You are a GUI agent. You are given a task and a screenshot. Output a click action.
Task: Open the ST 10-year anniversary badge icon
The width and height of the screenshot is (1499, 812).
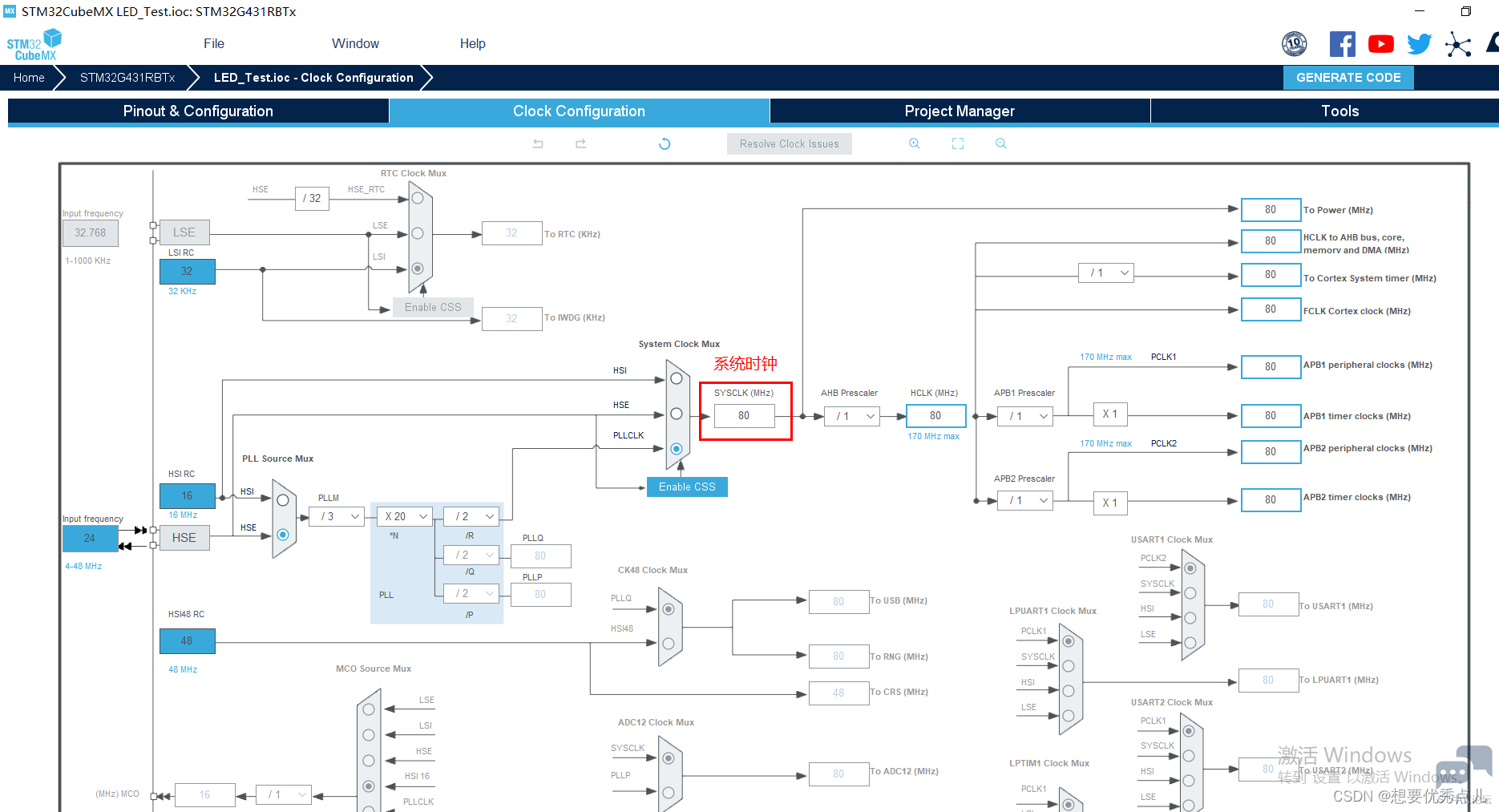1295,44
